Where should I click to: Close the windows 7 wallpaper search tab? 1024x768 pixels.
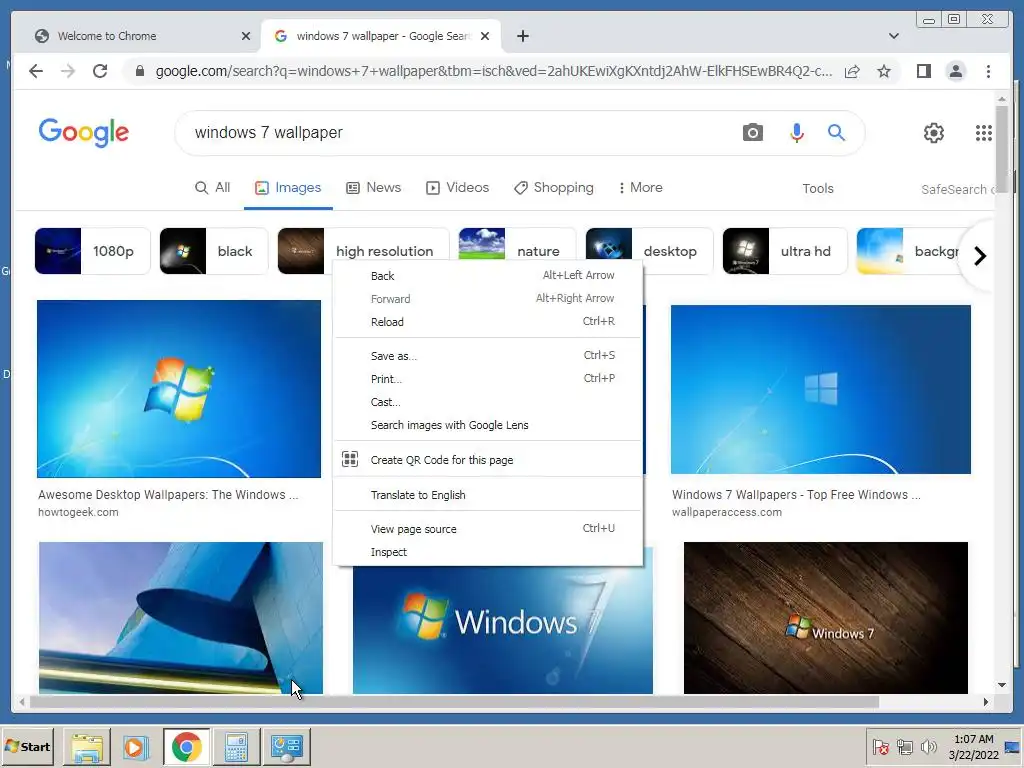pos(485,36)
